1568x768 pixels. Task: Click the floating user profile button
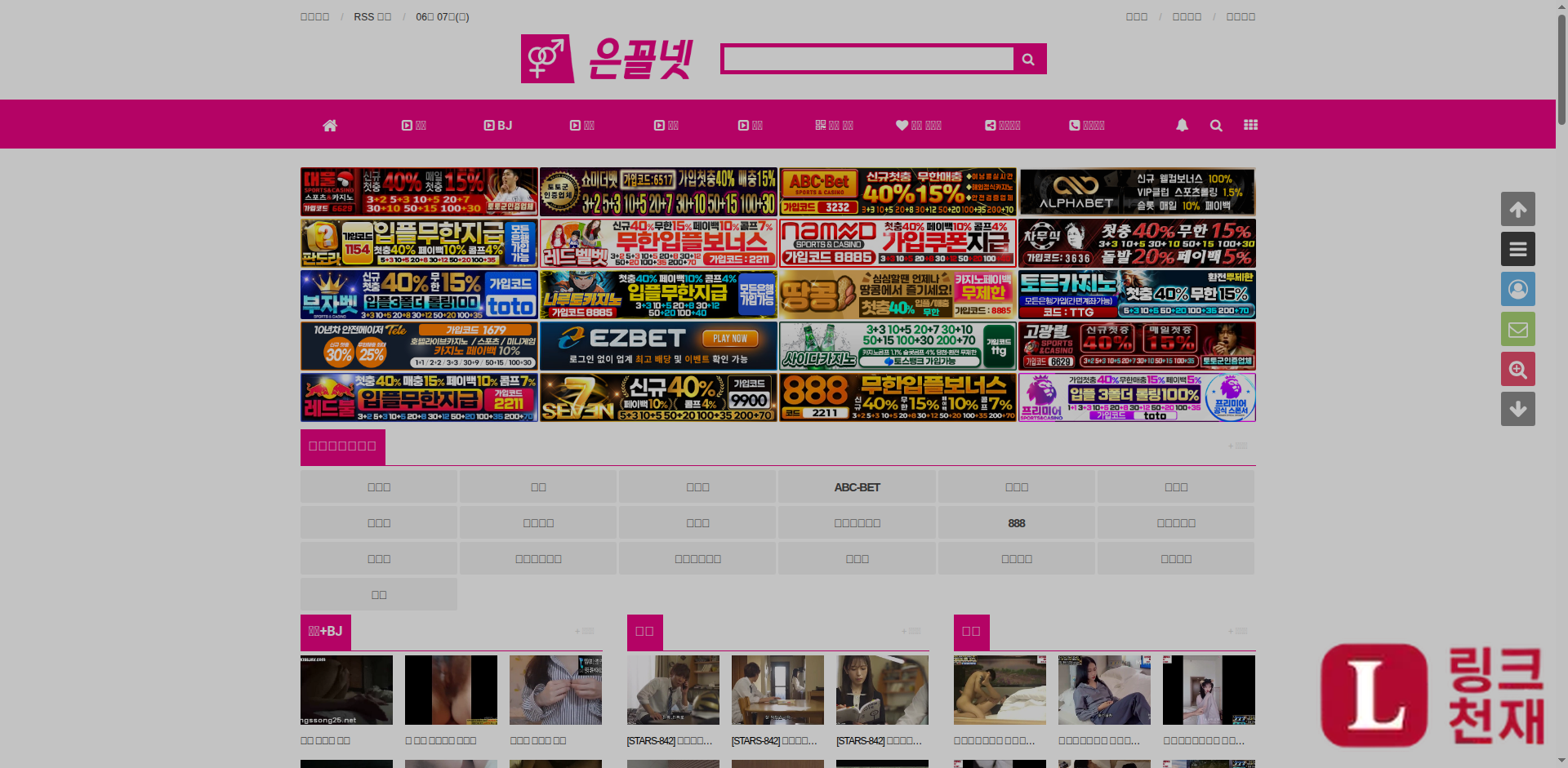1517,289
